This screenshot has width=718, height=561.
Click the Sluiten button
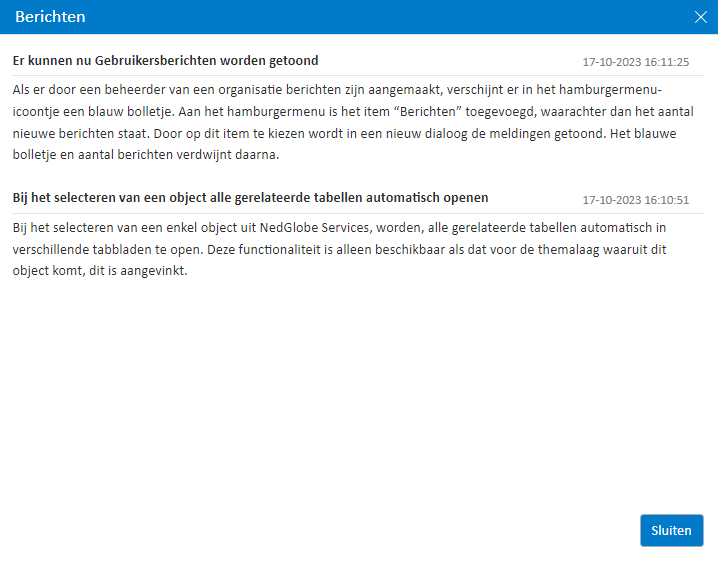671,530
